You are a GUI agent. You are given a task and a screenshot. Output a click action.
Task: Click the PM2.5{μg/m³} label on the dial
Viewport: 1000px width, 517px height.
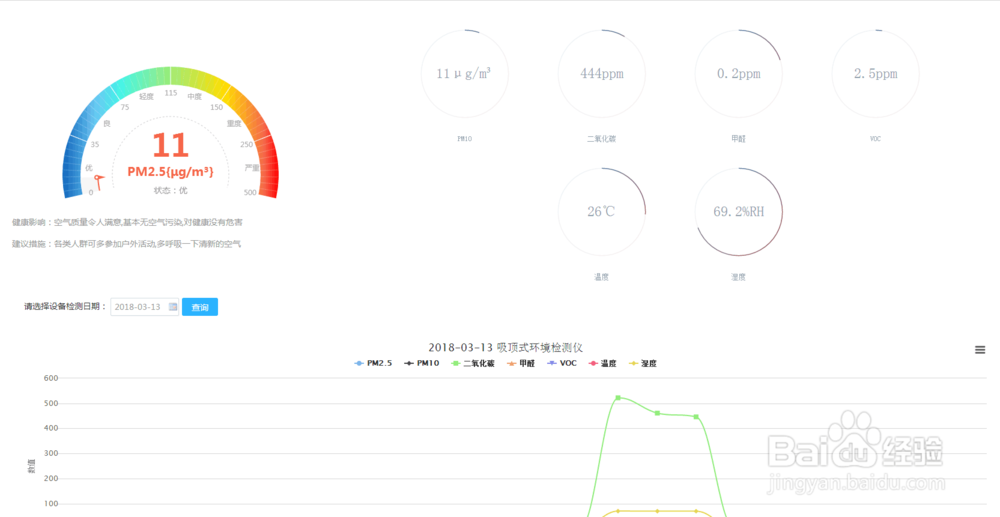click(170, 171)
